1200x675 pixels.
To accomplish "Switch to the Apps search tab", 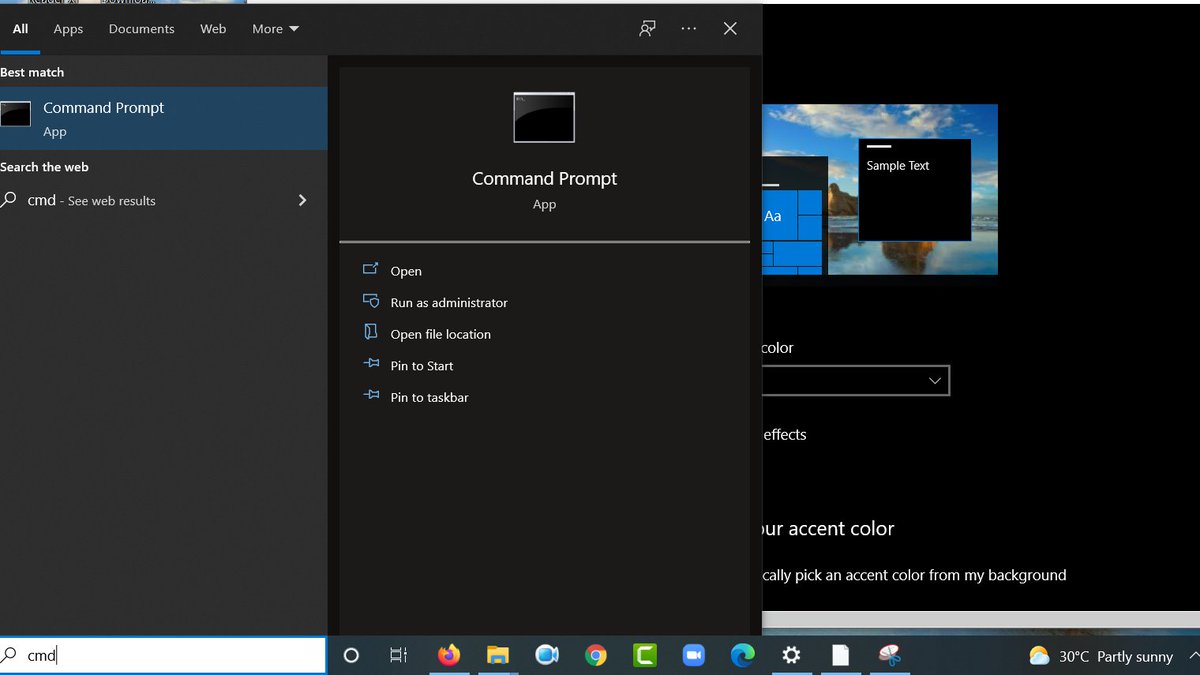I will 68,29.
